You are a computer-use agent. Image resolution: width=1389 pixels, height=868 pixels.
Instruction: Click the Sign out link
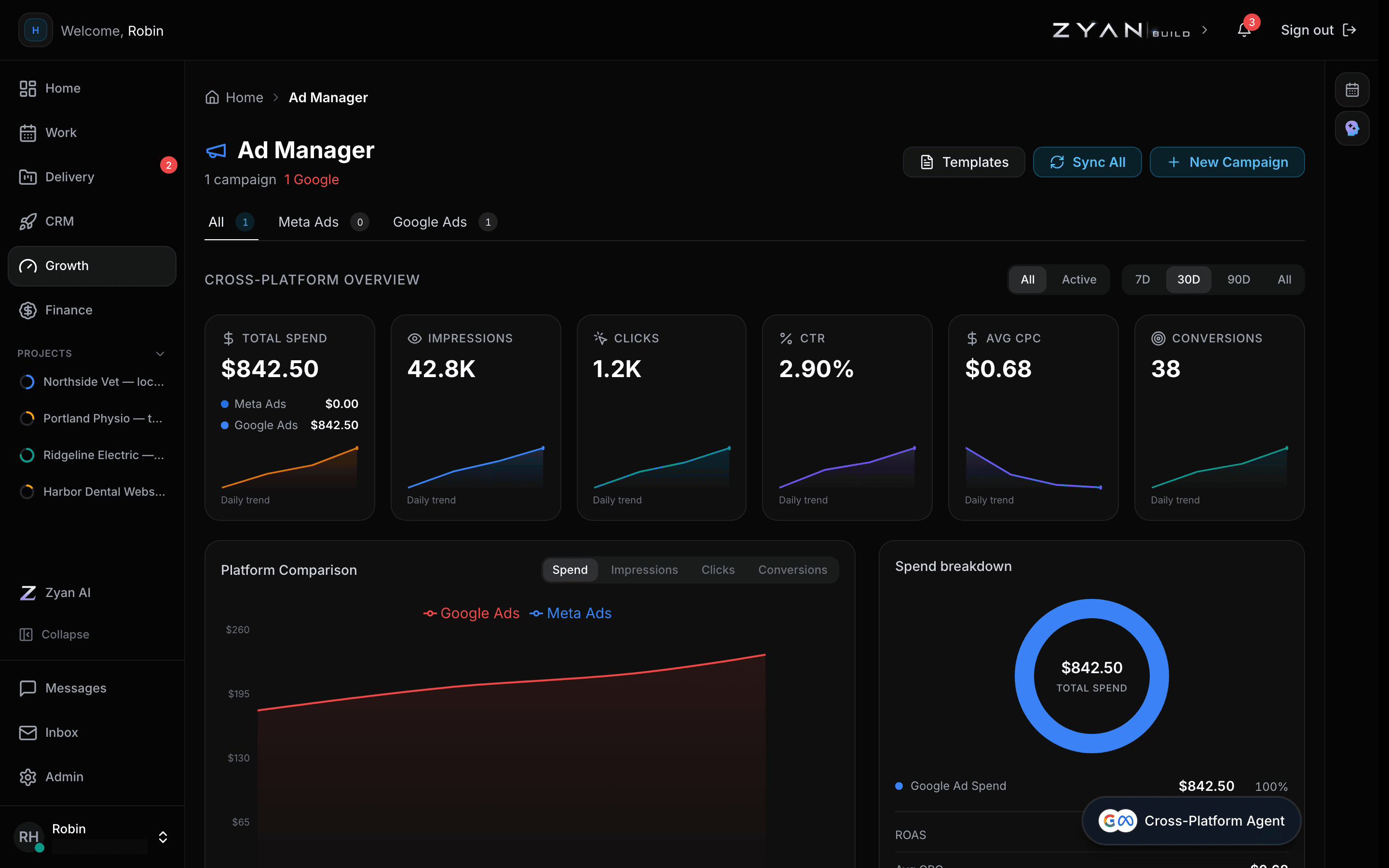1319,30
